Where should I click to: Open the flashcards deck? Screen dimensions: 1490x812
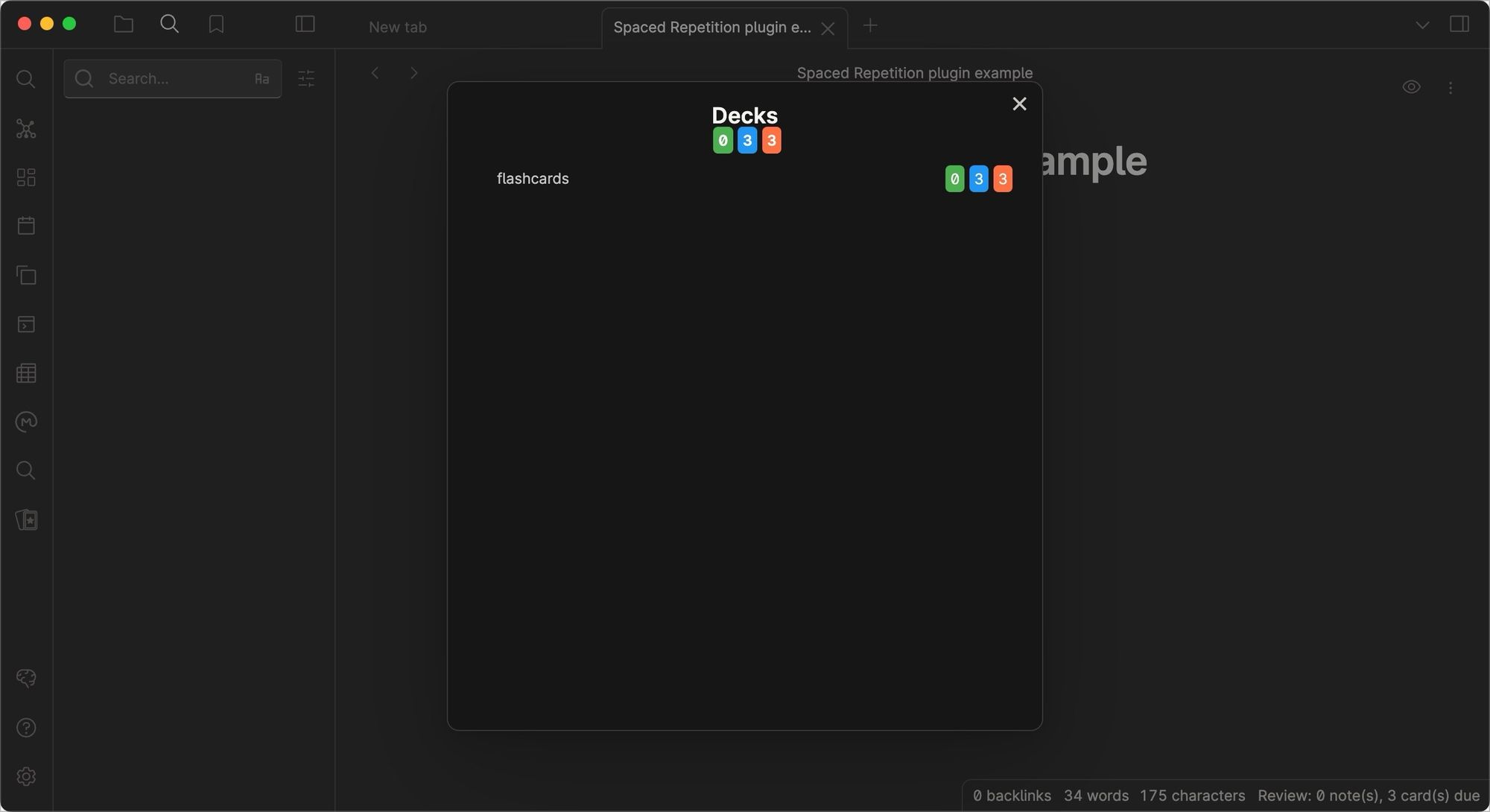(533, 179)
